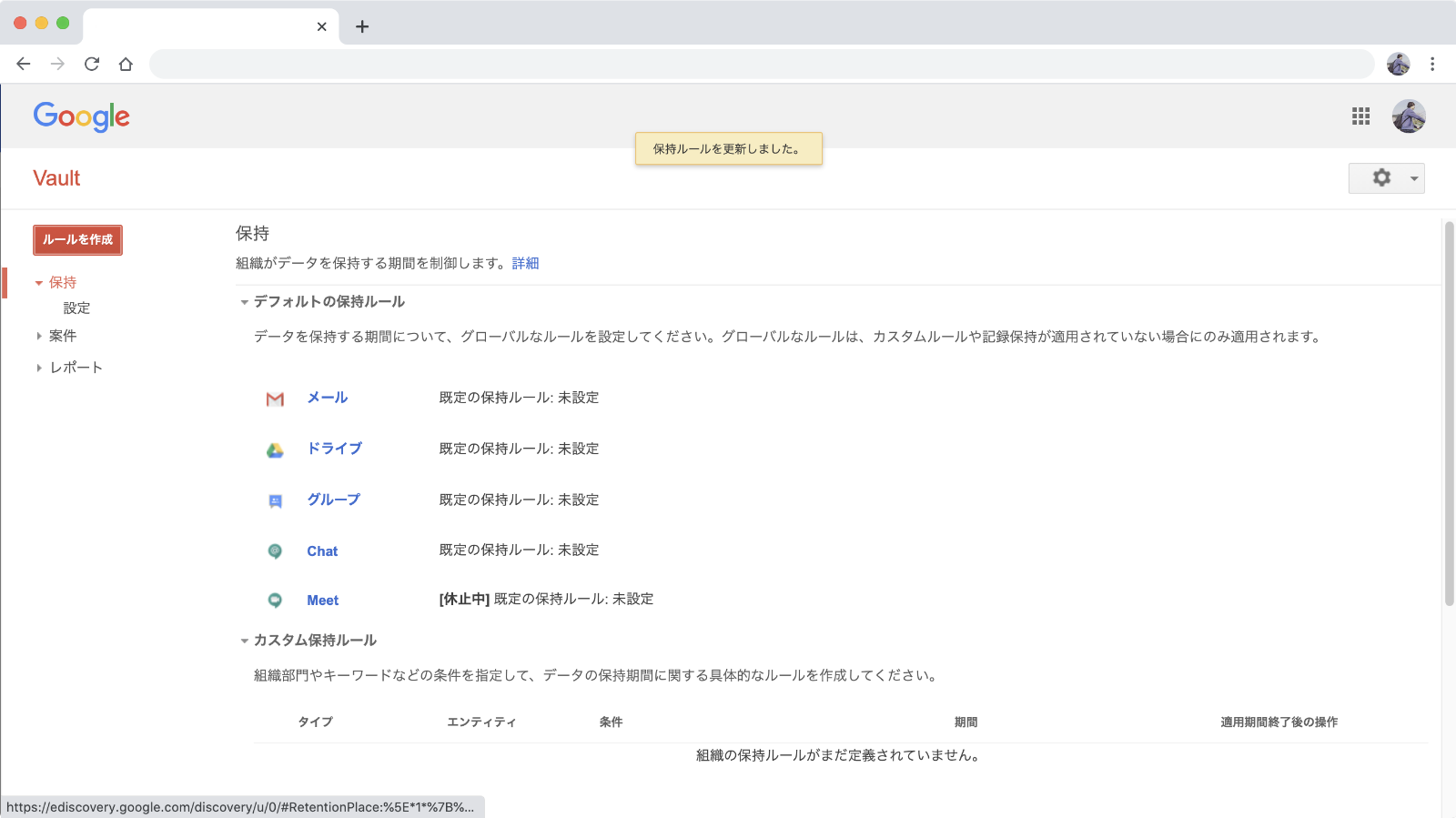Click the タイプ column header
This screenshot has width=1456, height=818.
(316, 722)
